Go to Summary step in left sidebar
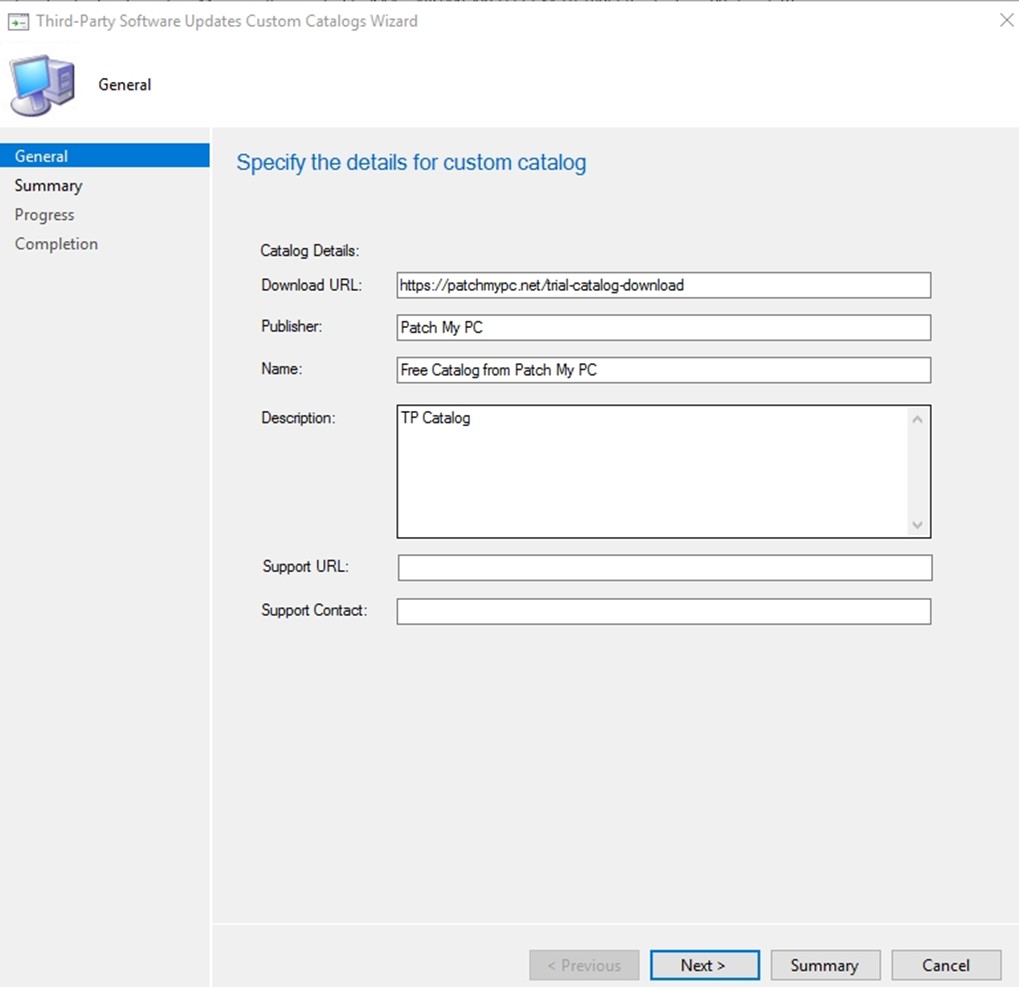The image size is (1019, 987). (48, 185)
